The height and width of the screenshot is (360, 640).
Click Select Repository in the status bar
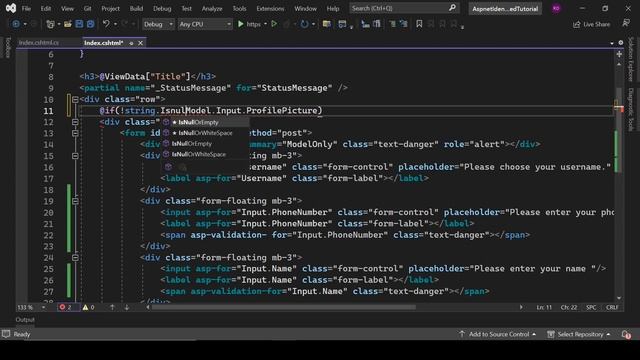click(x=579, y=334)
